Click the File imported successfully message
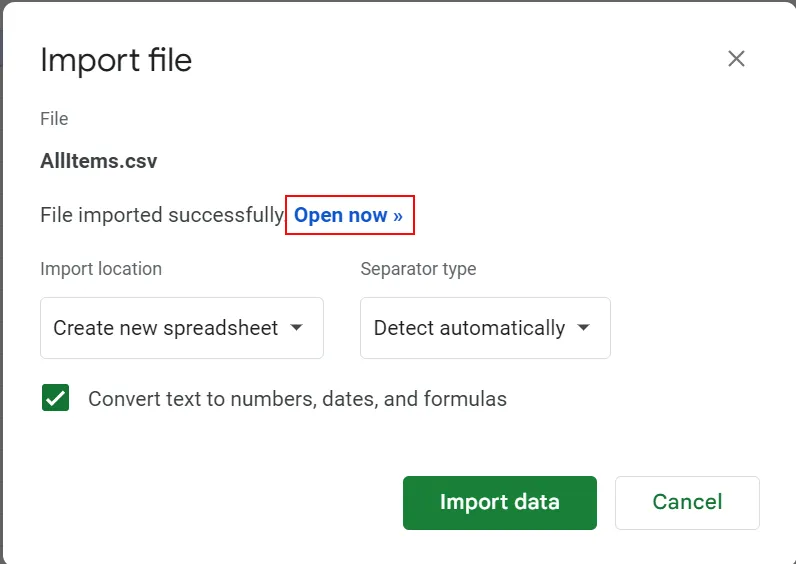The image size is (796, 564). [162, 215]
